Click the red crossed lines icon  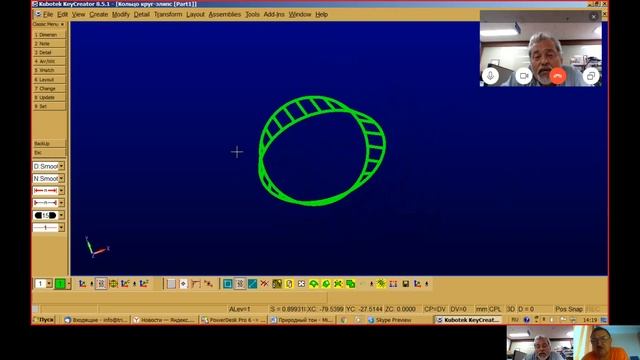coord(264,284)
